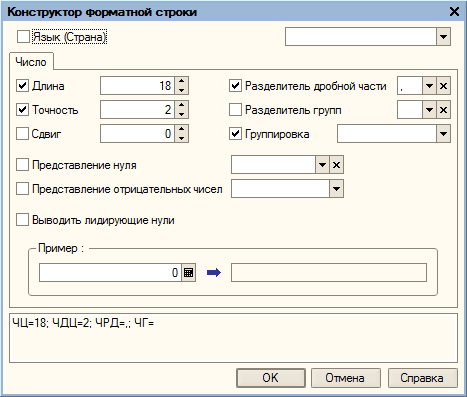Click the Язык (Страна) combo box field

click(x=361, y=37)
